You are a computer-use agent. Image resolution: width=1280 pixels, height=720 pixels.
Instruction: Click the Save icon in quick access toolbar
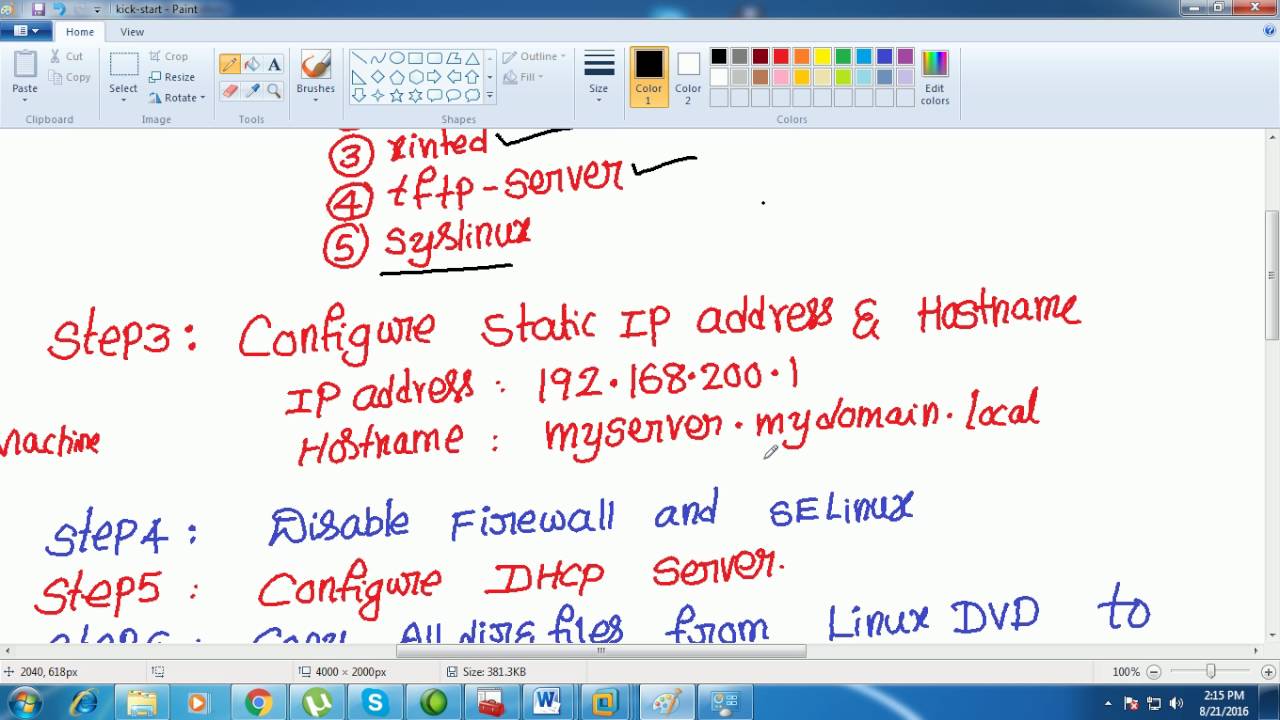tap(39, 9)
